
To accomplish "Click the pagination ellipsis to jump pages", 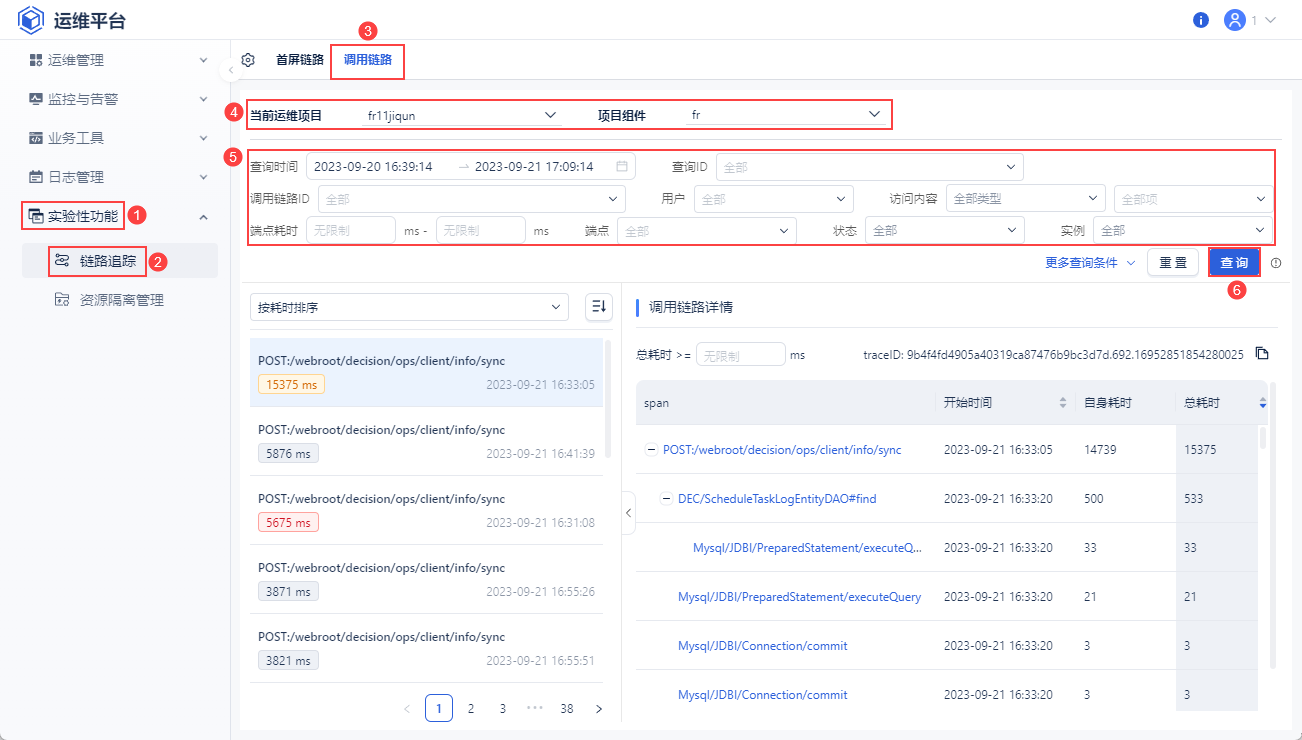I will click(534, 708).
